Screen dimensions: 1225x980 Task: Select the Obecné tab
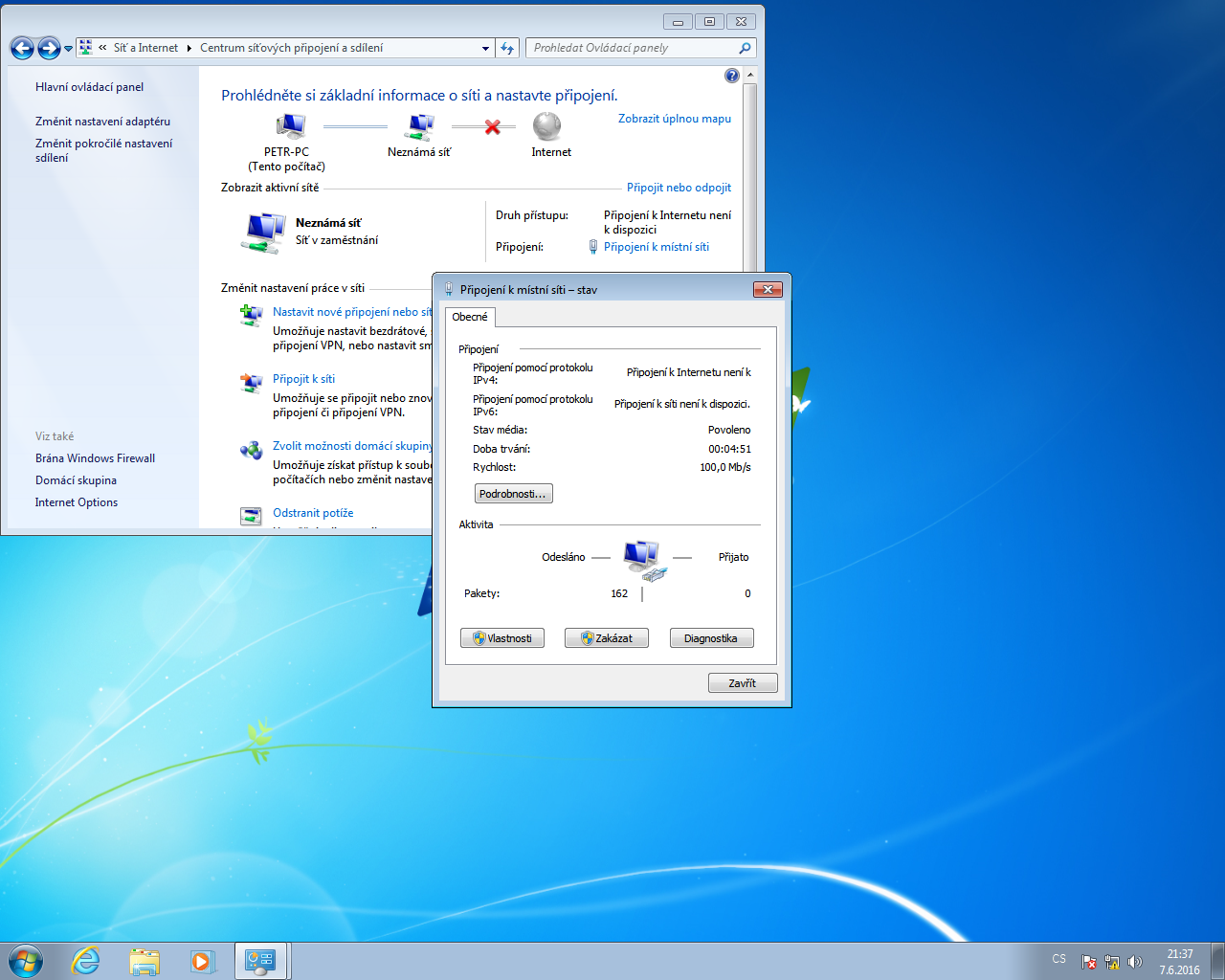coord(470,317)
